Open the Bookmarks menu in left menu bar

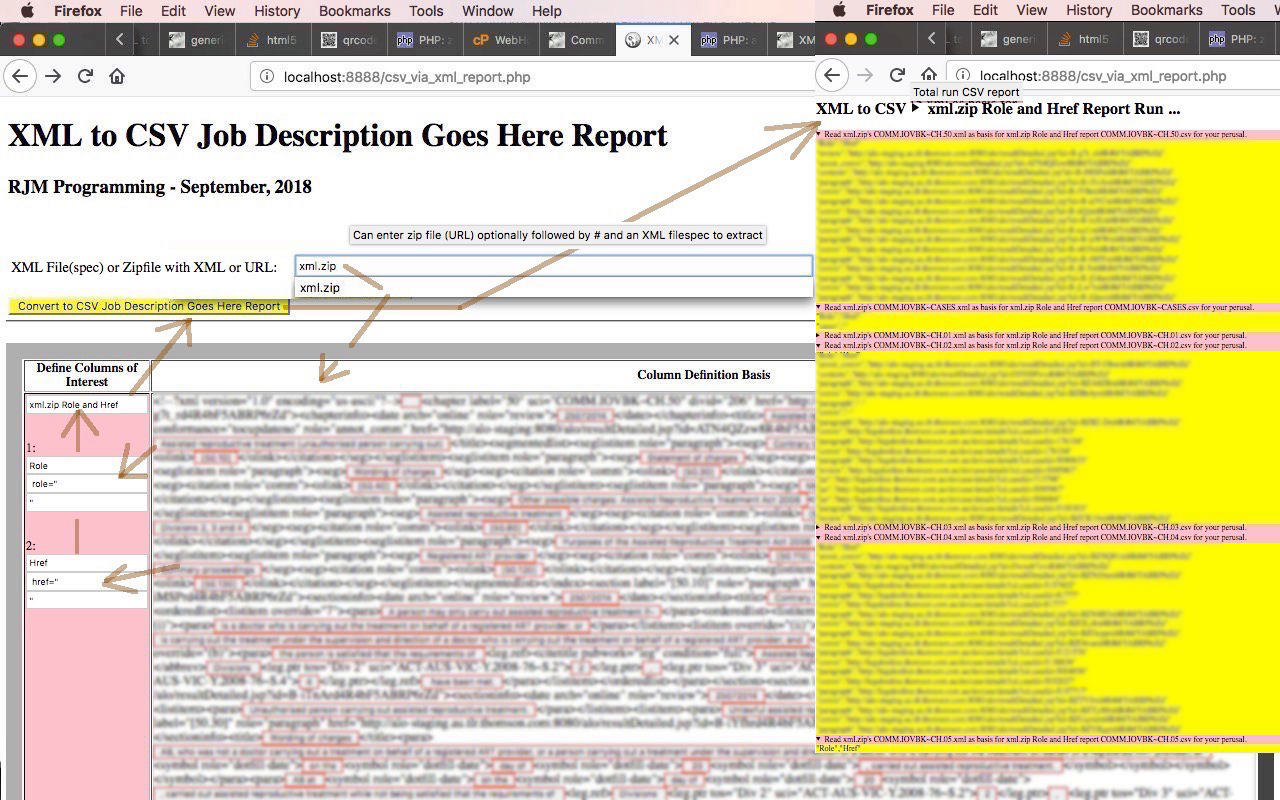pyautogui.click(x=354, y=11)
